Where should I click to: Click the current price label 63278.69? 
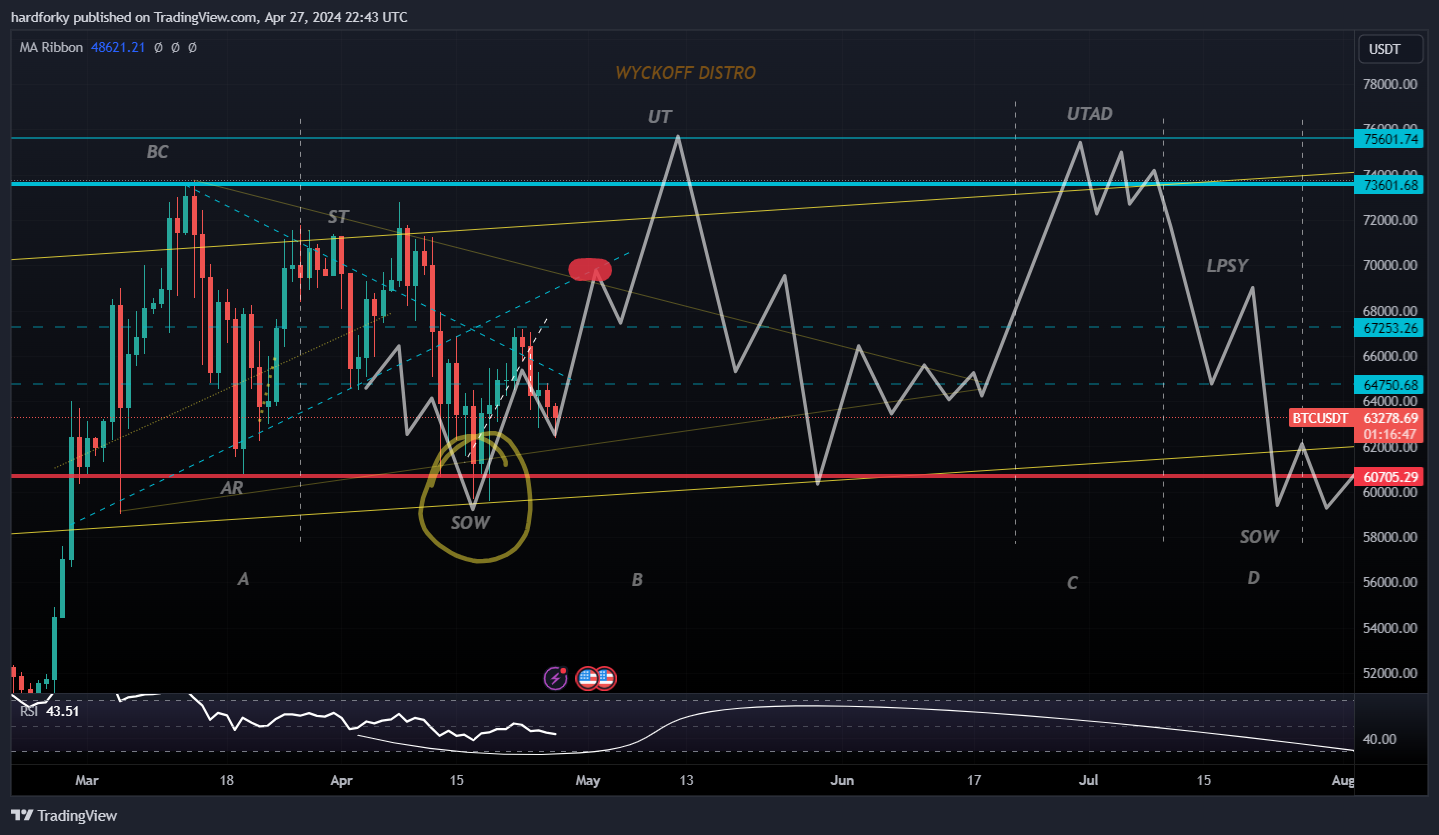(1389, 418)
